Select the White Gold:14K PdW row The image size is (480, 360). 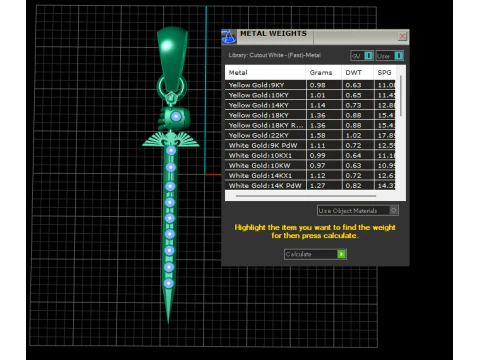(310, 185)
